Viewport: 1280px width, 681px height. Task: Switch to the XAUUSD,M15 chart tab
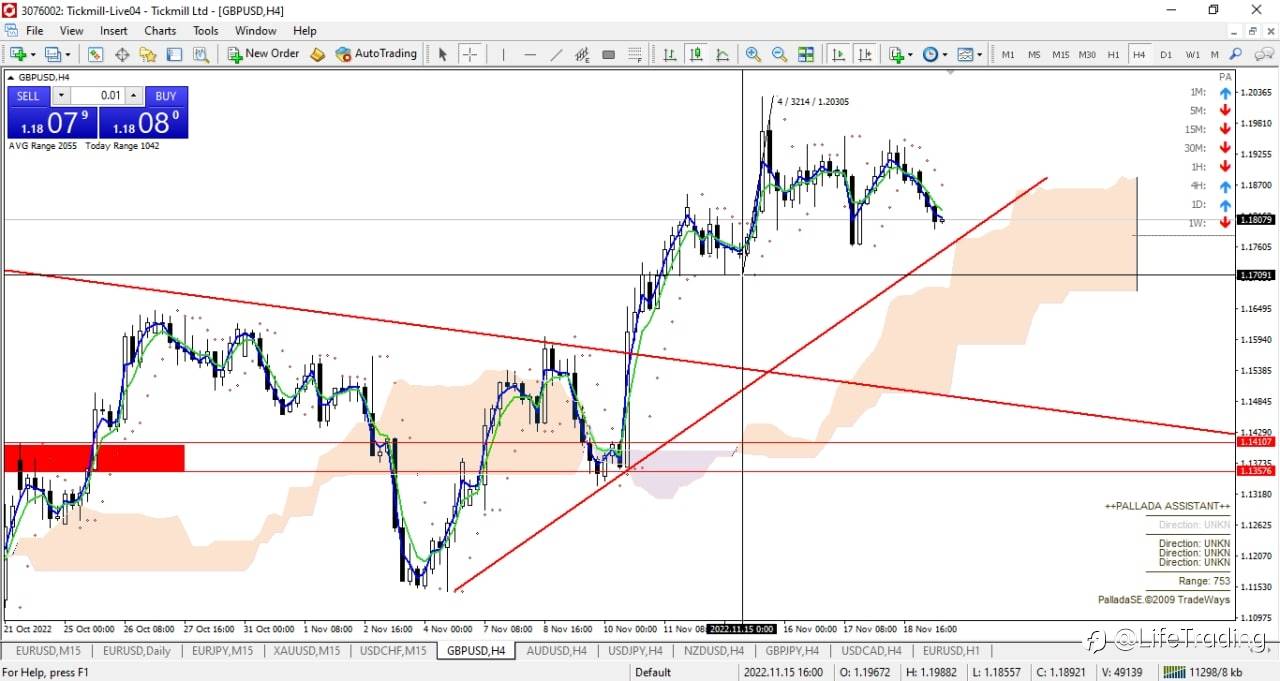(x=307, y=650)
